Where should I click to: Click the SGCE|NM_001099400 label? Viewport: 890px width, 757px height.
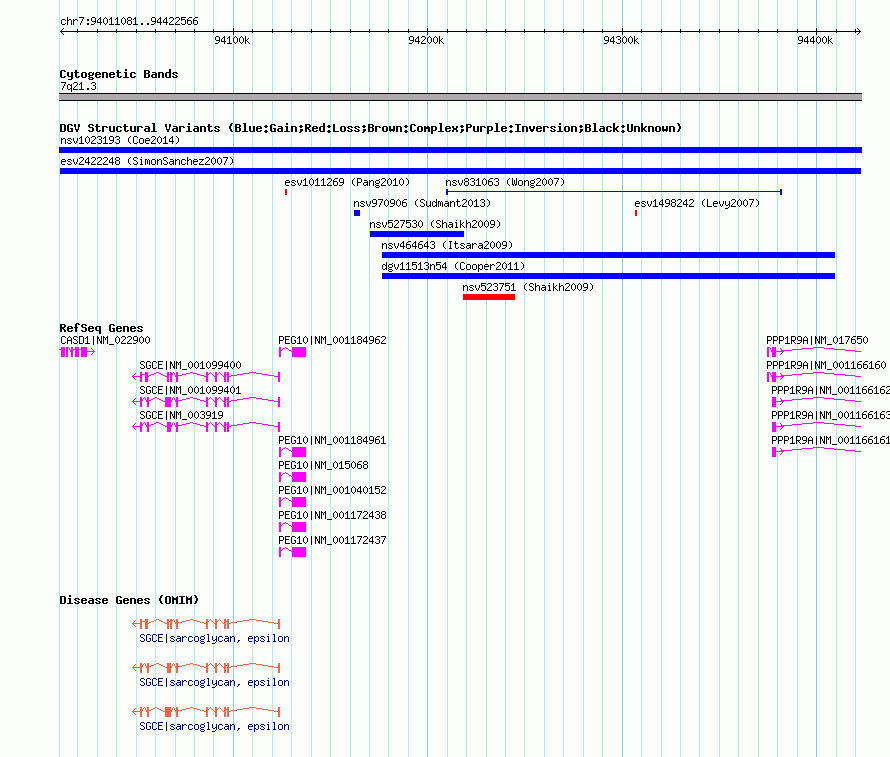coord(190,365)
